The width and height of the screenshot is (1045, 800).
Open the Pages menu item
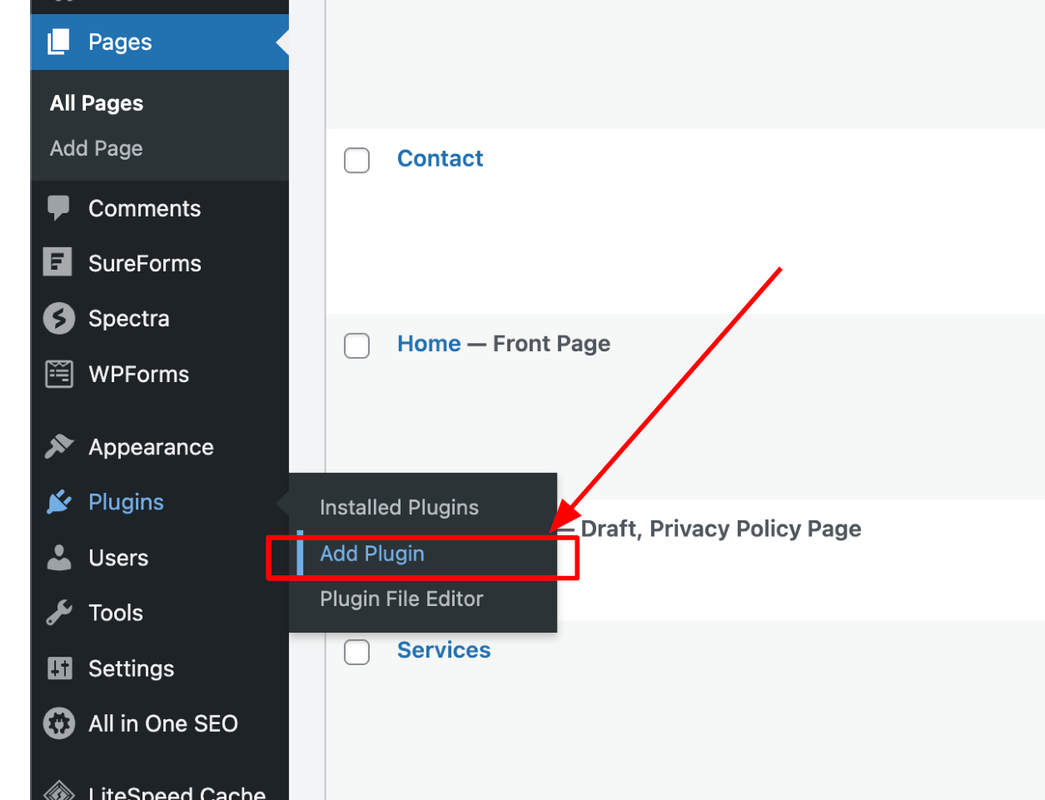pyautogui.click(x=160, y=42)
